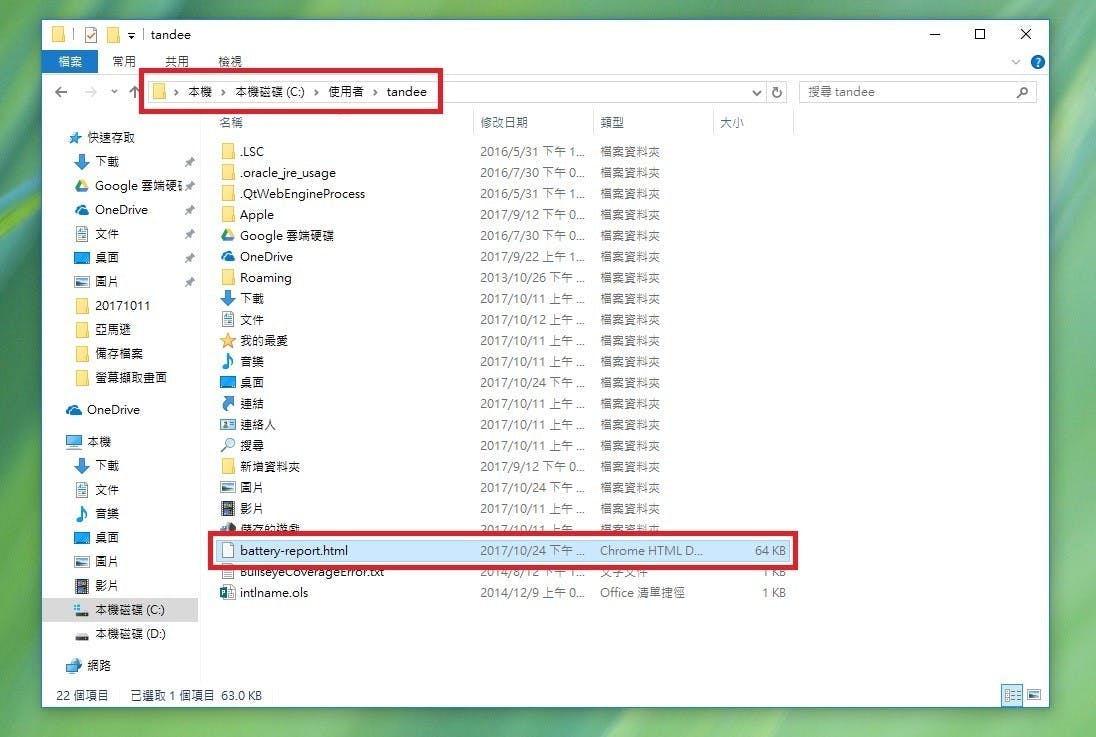The height and width of the screenshot is (737, 1096).
Task: Select 本機 in the navigation pane
Action: (99, 442)
